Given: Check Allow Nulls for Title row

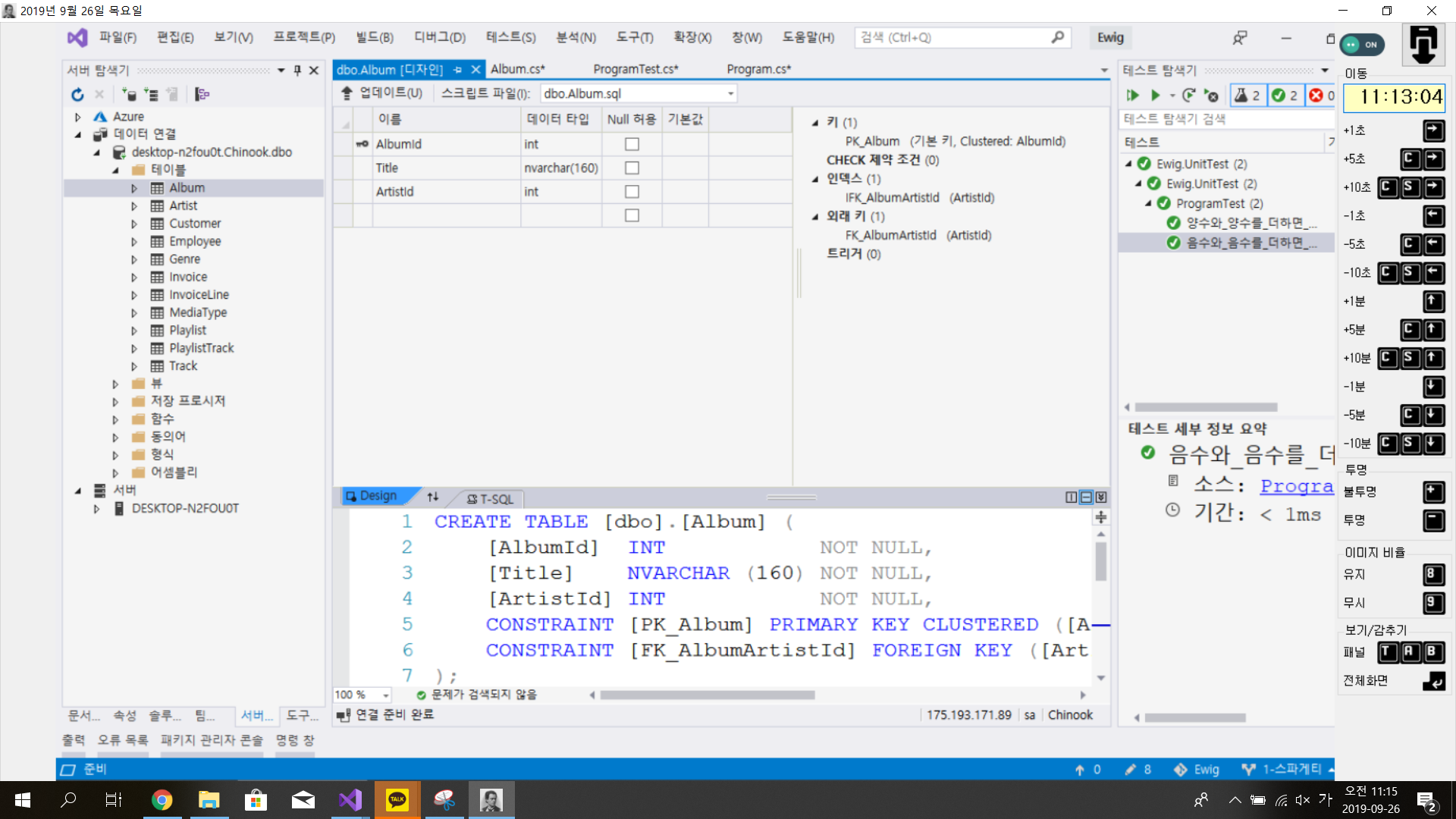Looking at the screenshot, I should pyautogui.click(x=632, y=168).
